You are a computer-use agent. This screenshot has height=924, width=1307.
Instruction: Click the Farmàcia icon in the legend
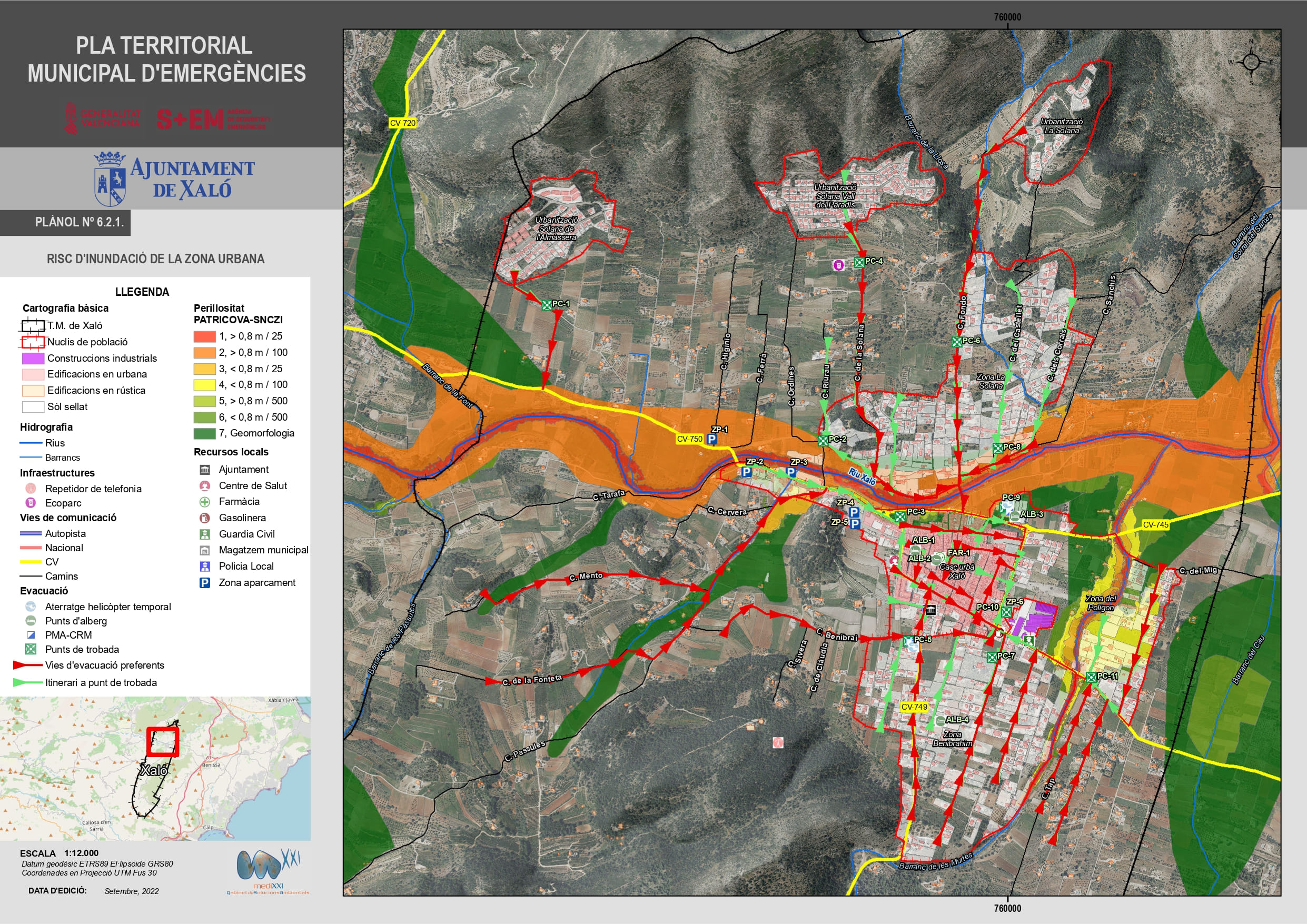coord(204,502)
